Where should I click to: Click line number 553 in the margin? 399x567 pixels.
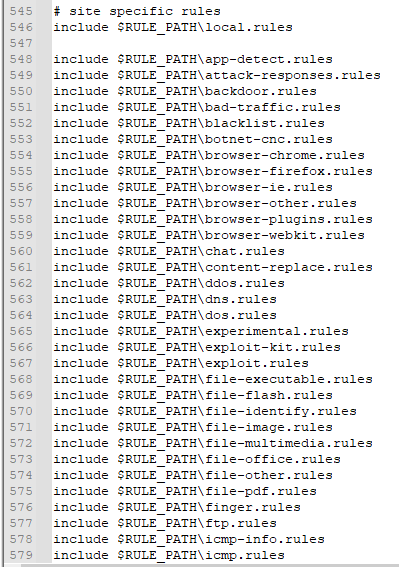click(x=21, y=139)
